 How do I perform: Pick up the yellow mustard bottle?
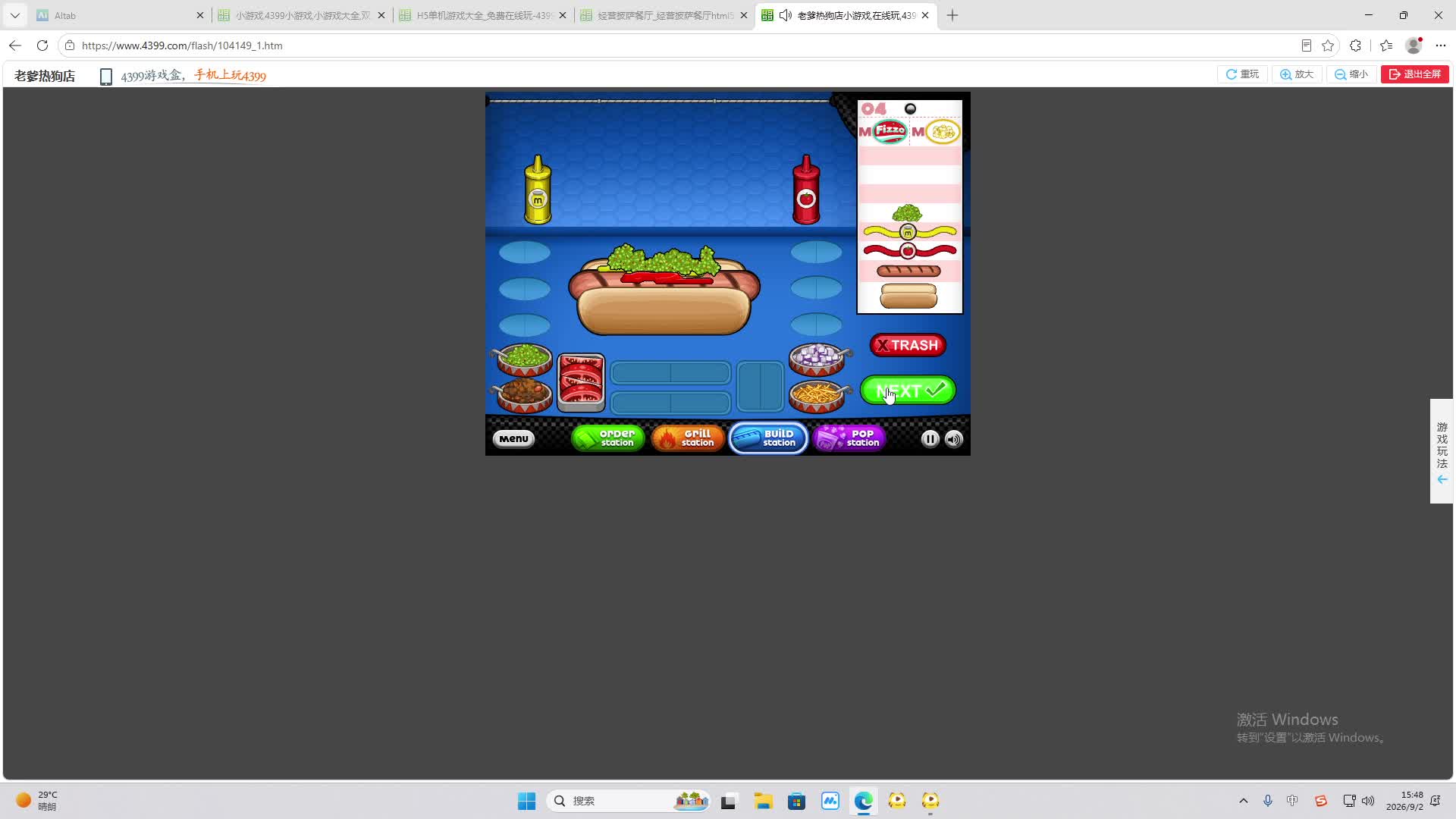pyautogui.click(x=538, y=190)
